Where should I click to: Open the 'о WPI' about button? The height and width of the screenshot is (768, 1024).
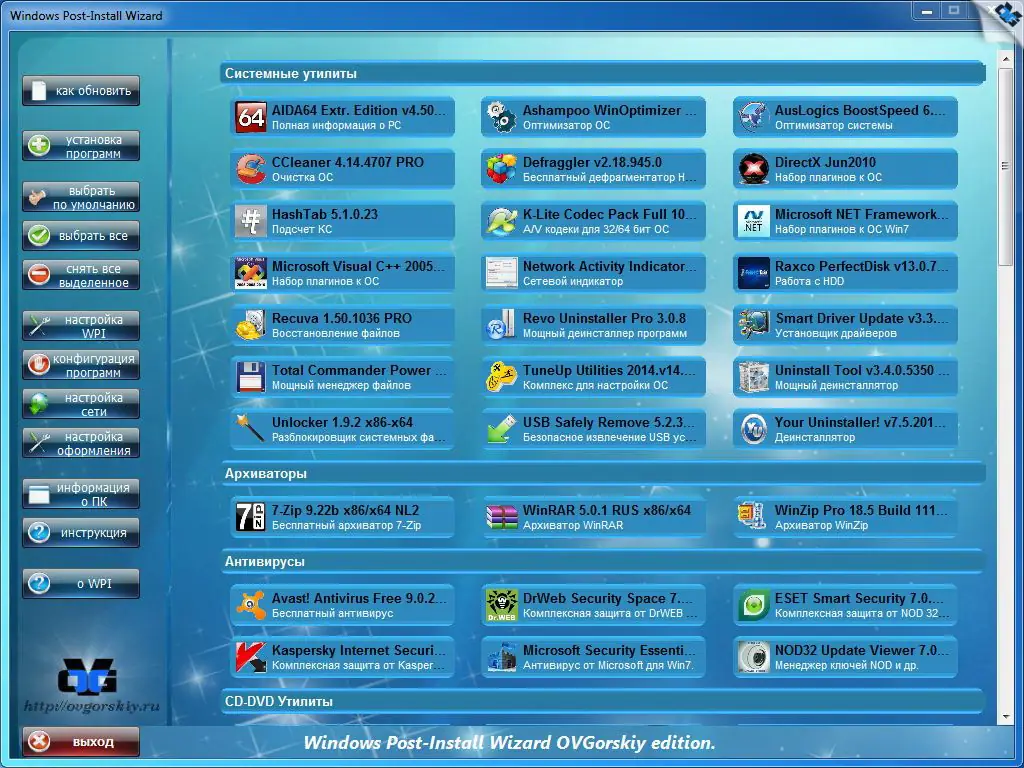pos(81,583)
